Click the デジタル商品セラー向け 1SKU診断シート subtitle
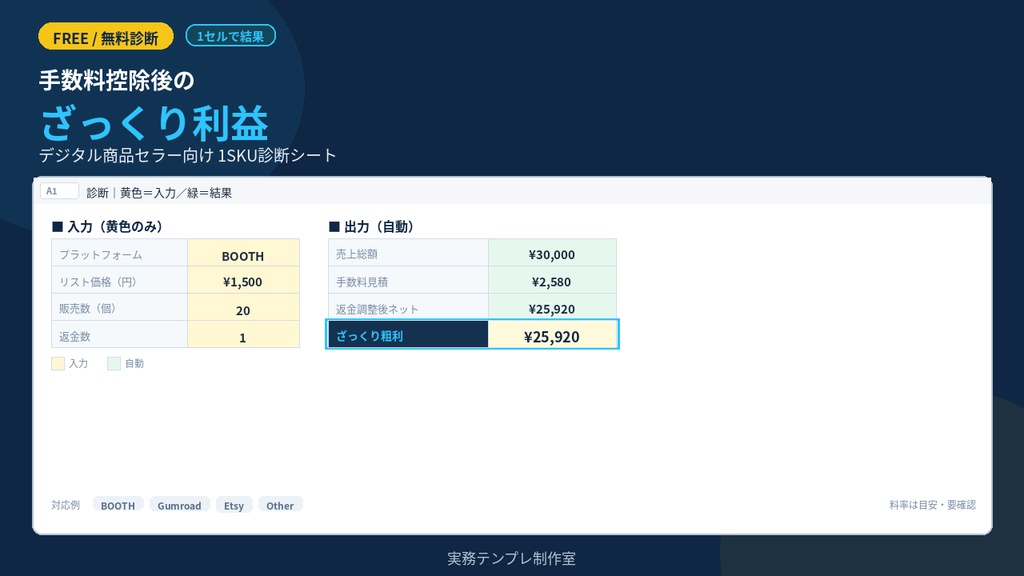 click(187, 155)
